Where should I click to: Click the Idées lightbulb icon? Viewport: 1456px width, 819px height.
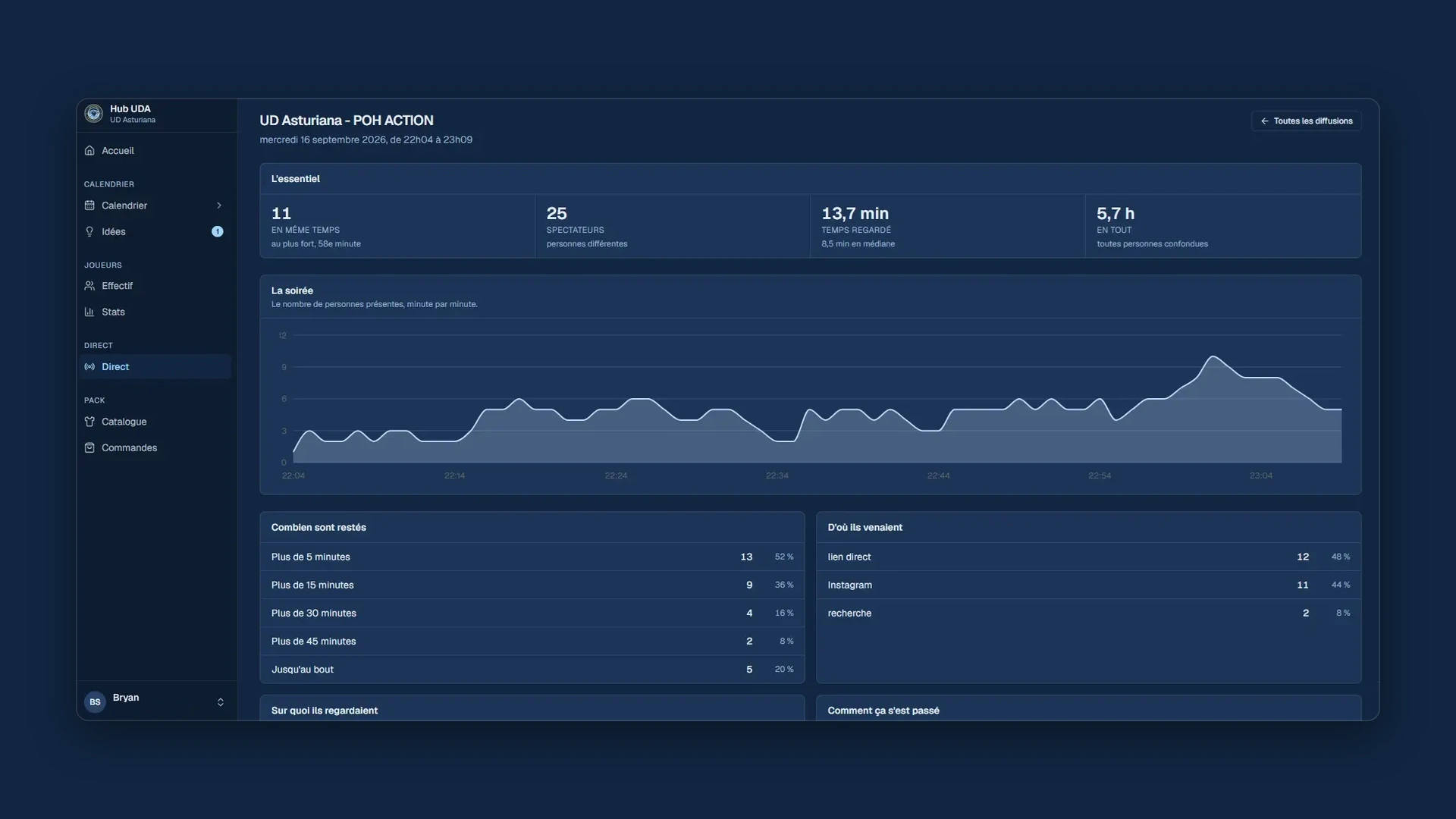point(89,231)
